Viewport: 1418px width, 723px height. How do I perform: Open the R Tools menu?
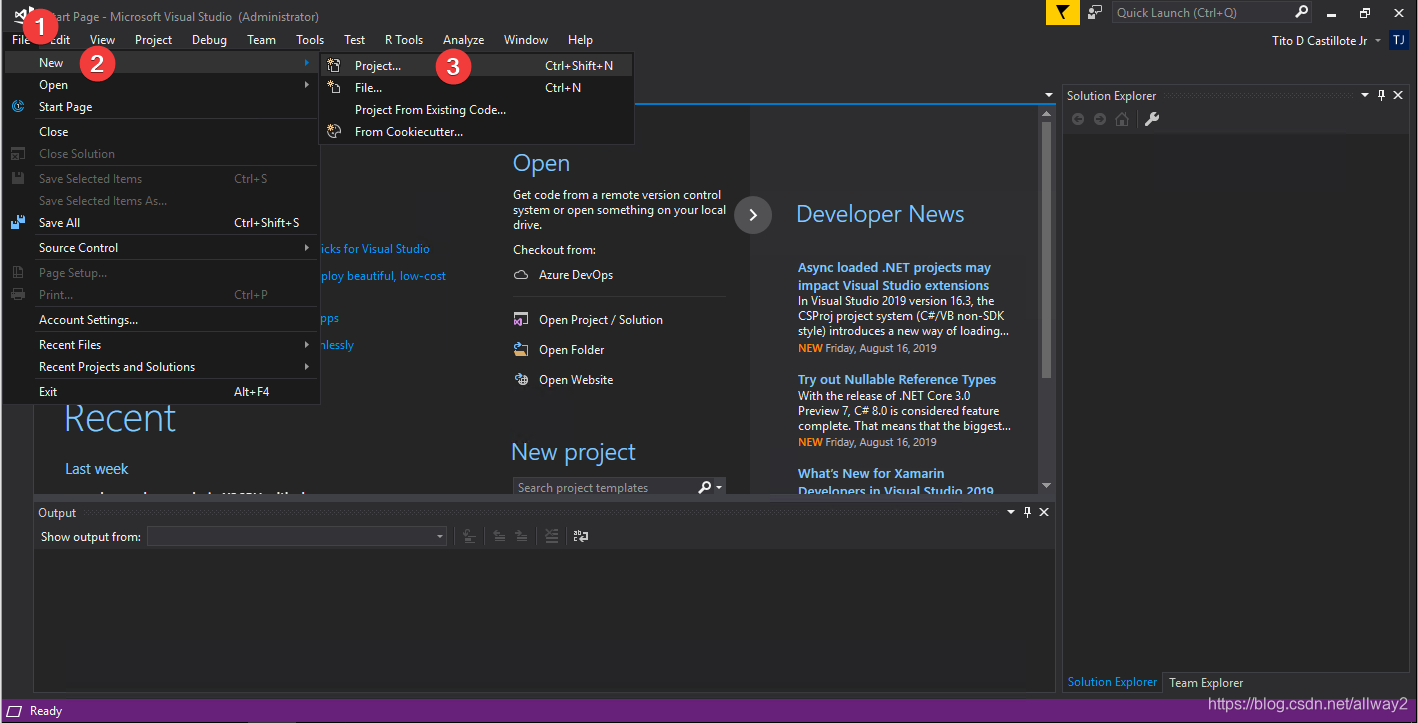coord(404,40)
